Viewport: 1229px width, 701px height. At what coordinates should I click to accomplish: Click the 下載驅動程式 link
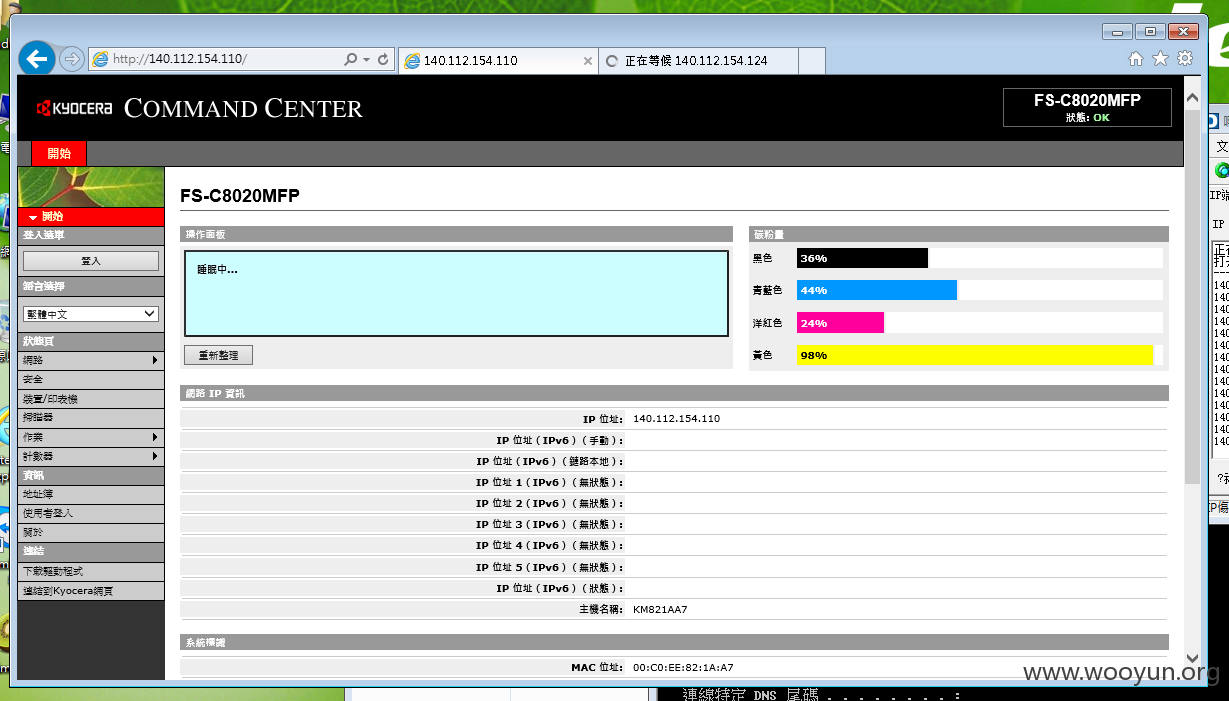91,571
